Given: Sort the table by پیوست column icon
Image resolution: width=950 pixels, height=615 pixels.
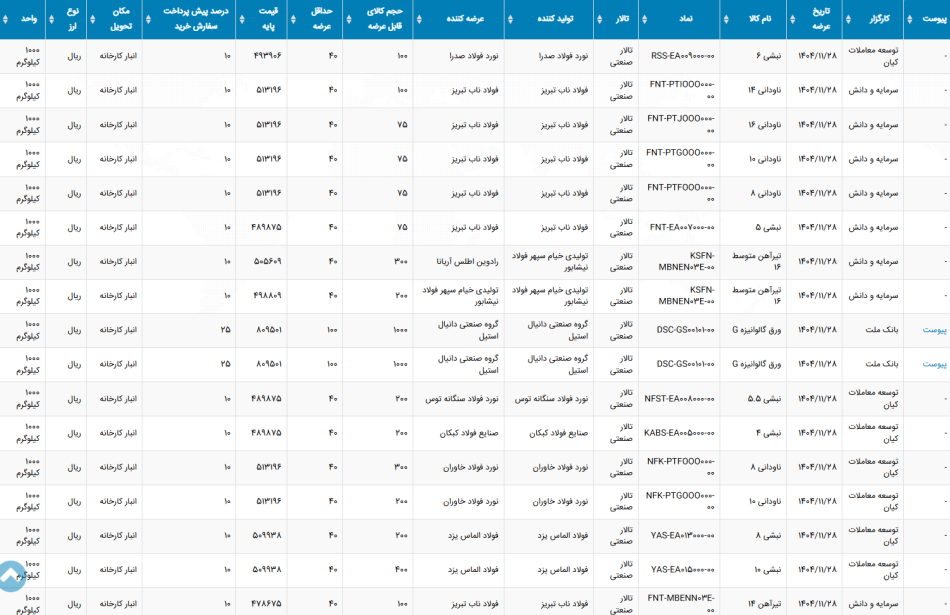Looking at the screenshot, I should 909,19.
